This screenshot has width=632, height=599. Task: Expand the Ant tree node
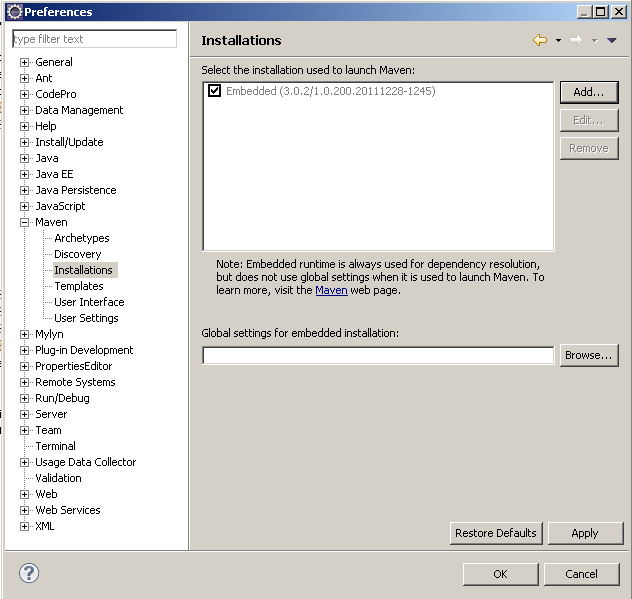(25, 78)
